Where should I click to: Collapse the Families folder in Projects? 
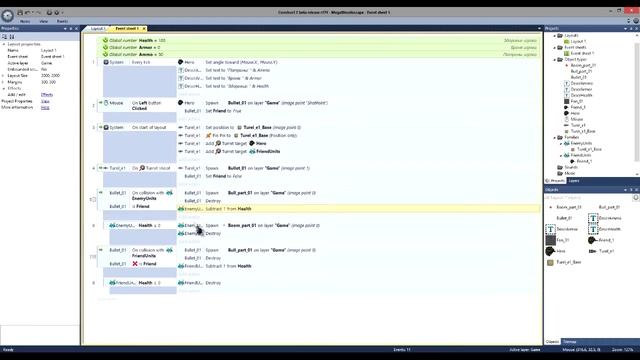555,138
